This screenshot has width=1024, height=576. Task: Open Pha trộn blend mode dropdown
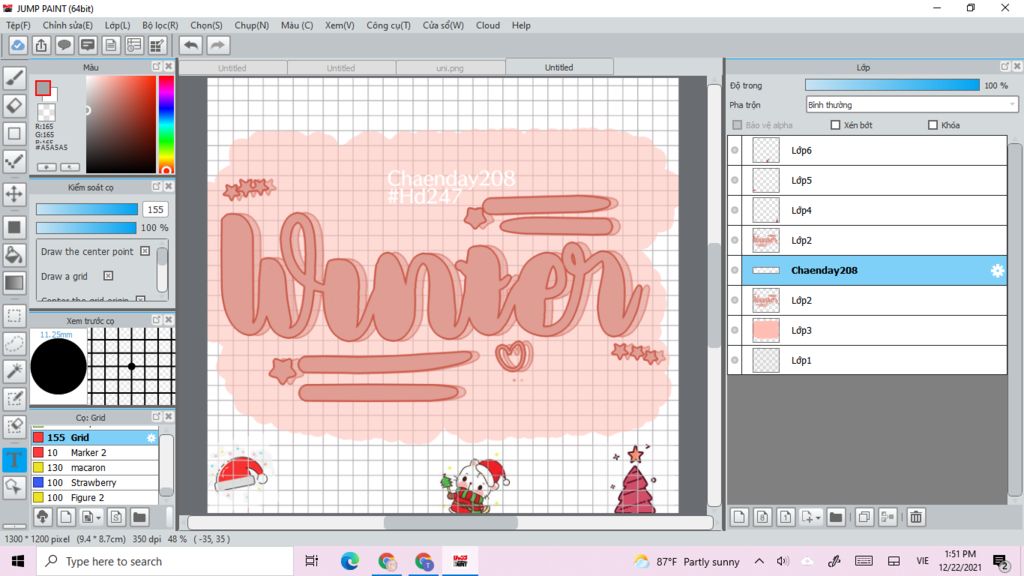(912, 104)
